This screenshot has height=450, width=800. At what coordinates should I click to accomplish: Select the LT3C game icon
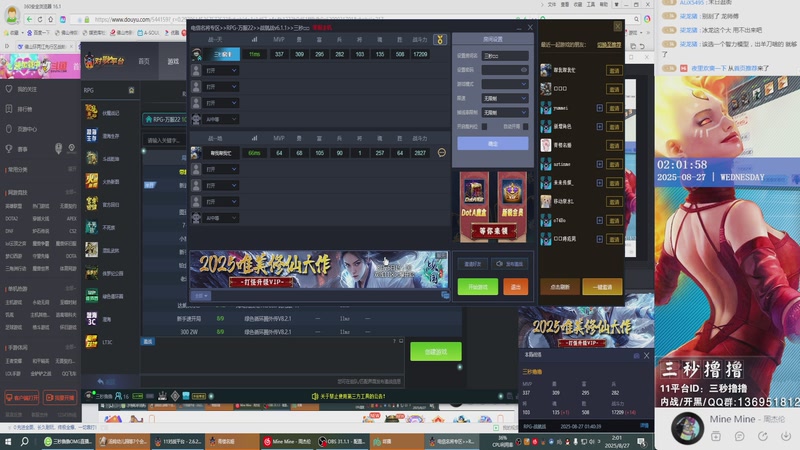92,341
